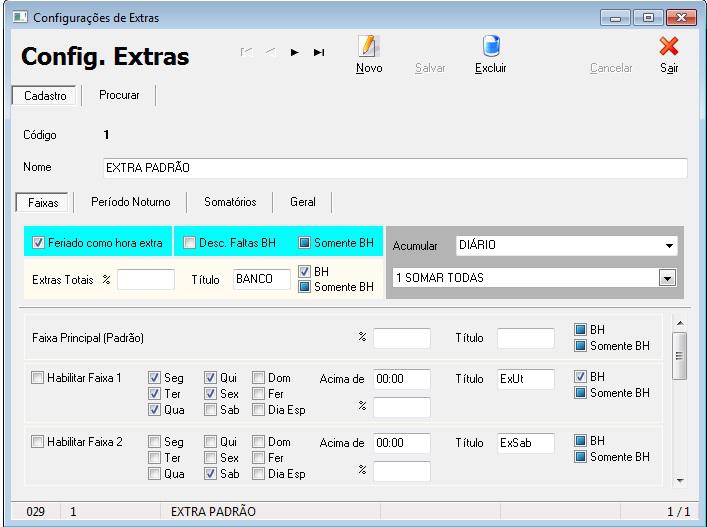This screenshot has width=707, height=527.
Task: Click the Nome text field
Action: 395,167
